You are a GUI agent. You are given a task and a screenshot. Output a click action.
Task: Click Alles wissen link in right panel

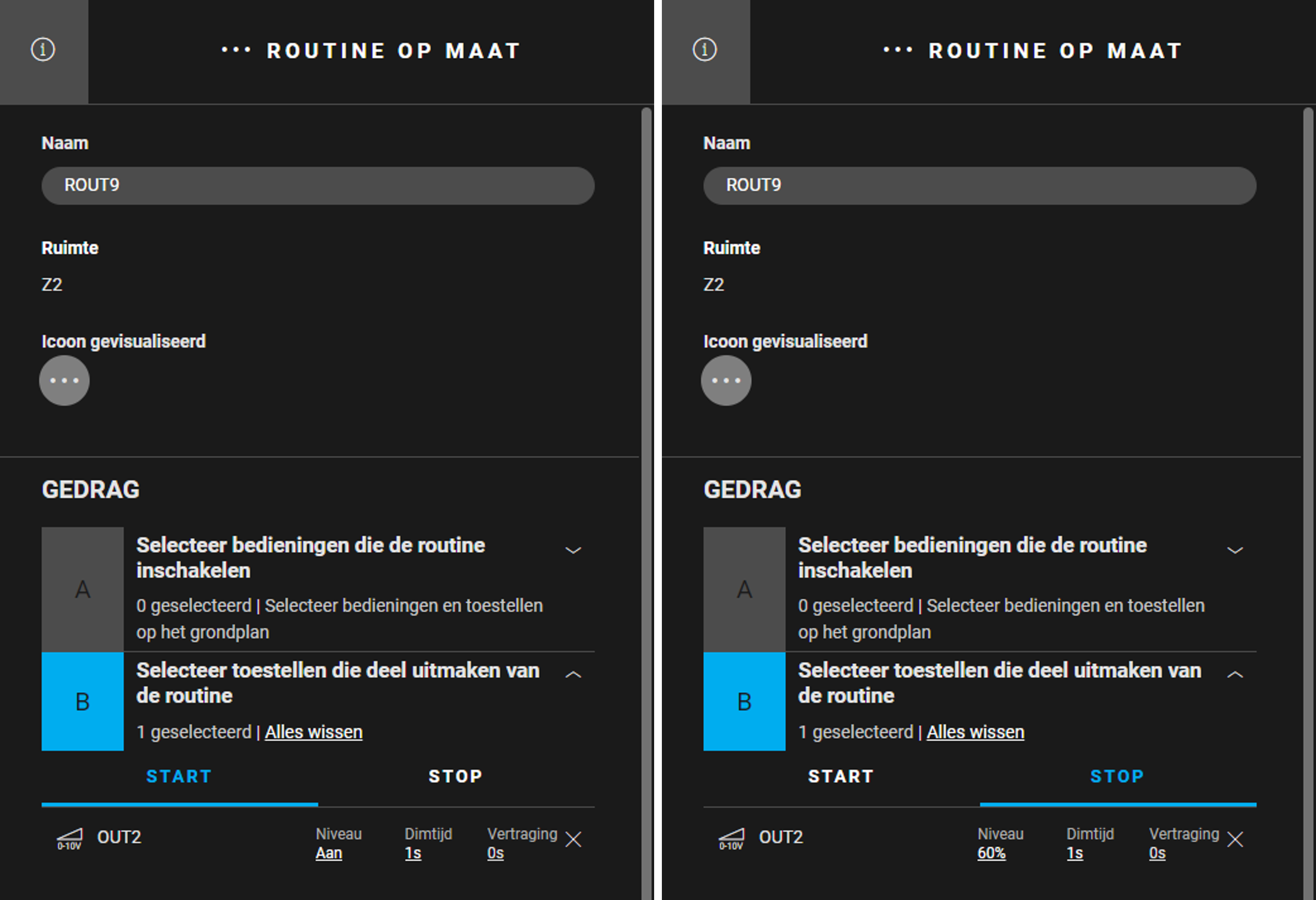tap(975, 733)
